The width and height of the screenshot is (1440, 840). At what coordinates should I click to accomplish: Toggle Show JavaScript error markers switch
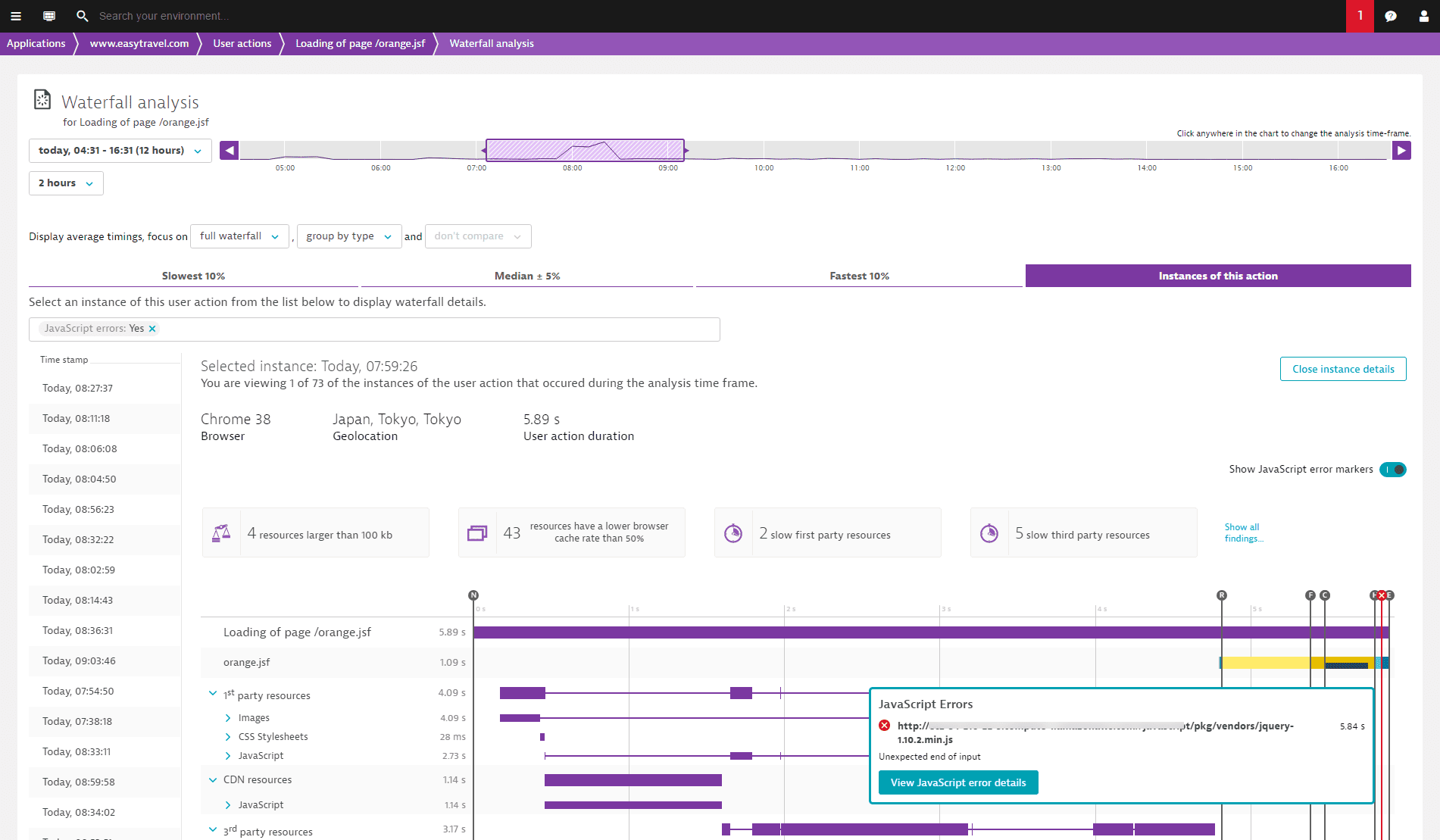point(1392,470)
